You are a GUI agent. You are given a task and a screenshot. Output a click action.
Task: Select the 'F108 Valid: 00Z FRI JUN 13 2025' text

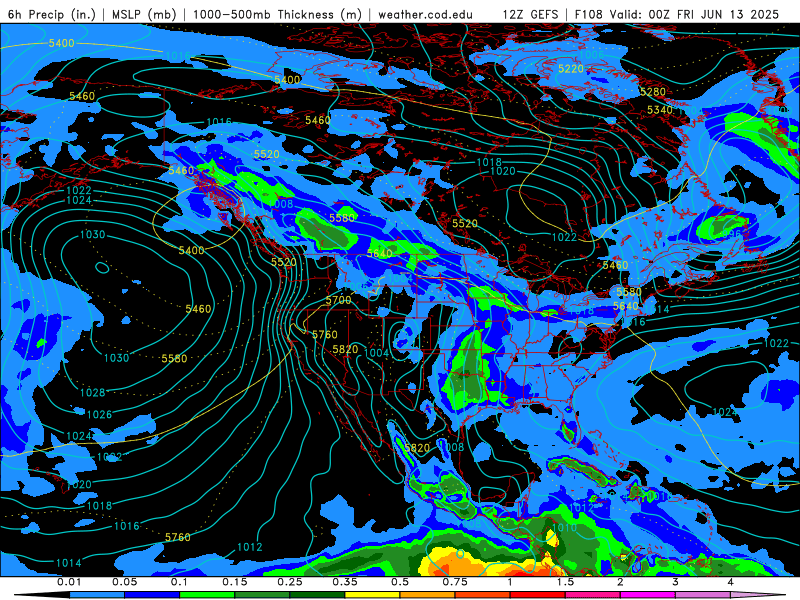pyautogui.click(x=677, y=14)
